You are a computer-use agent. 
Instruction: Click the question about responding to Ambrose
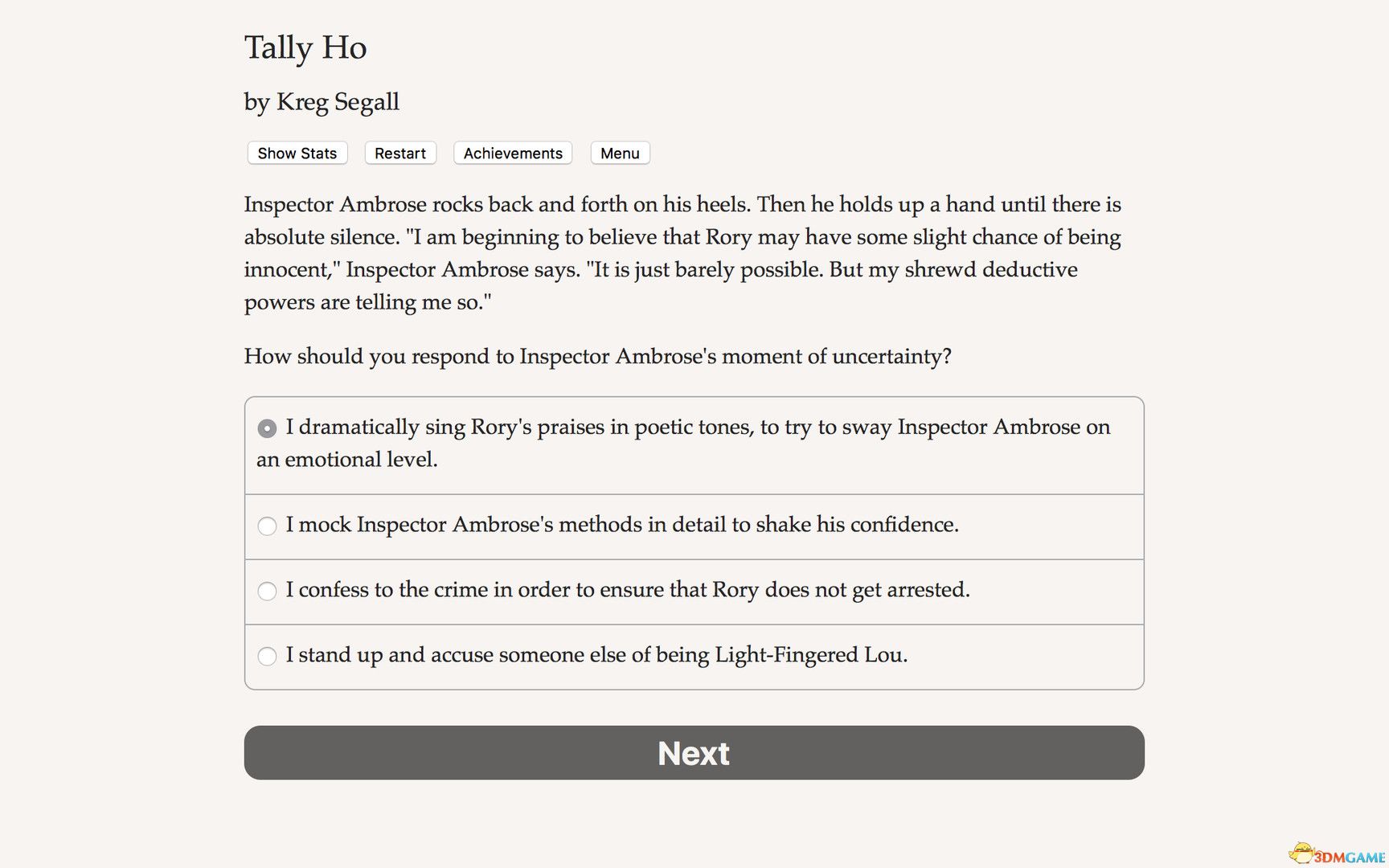[597, 356]
